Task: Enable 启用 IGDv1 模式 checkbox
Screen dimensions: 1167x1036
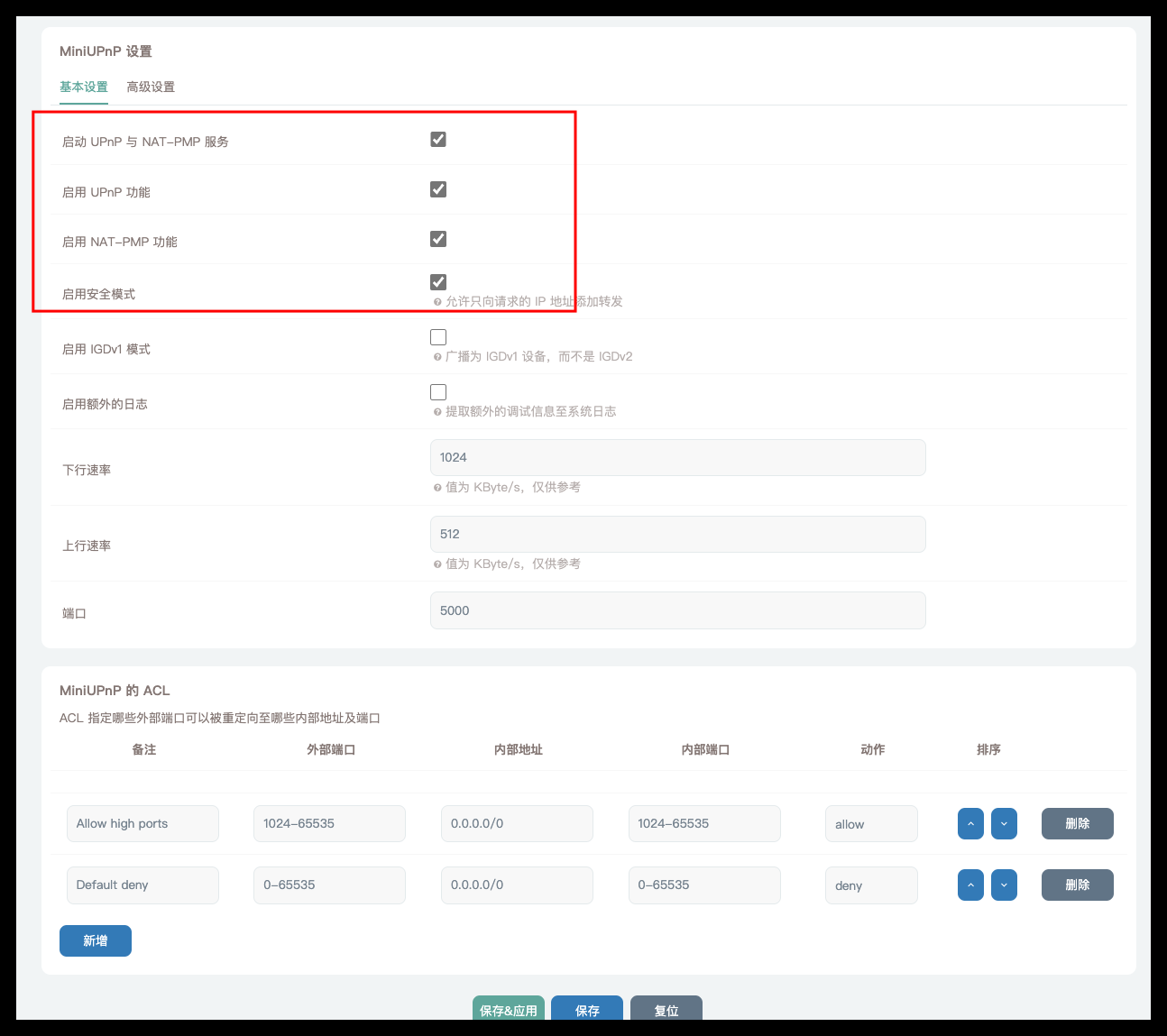Action: 438,337
